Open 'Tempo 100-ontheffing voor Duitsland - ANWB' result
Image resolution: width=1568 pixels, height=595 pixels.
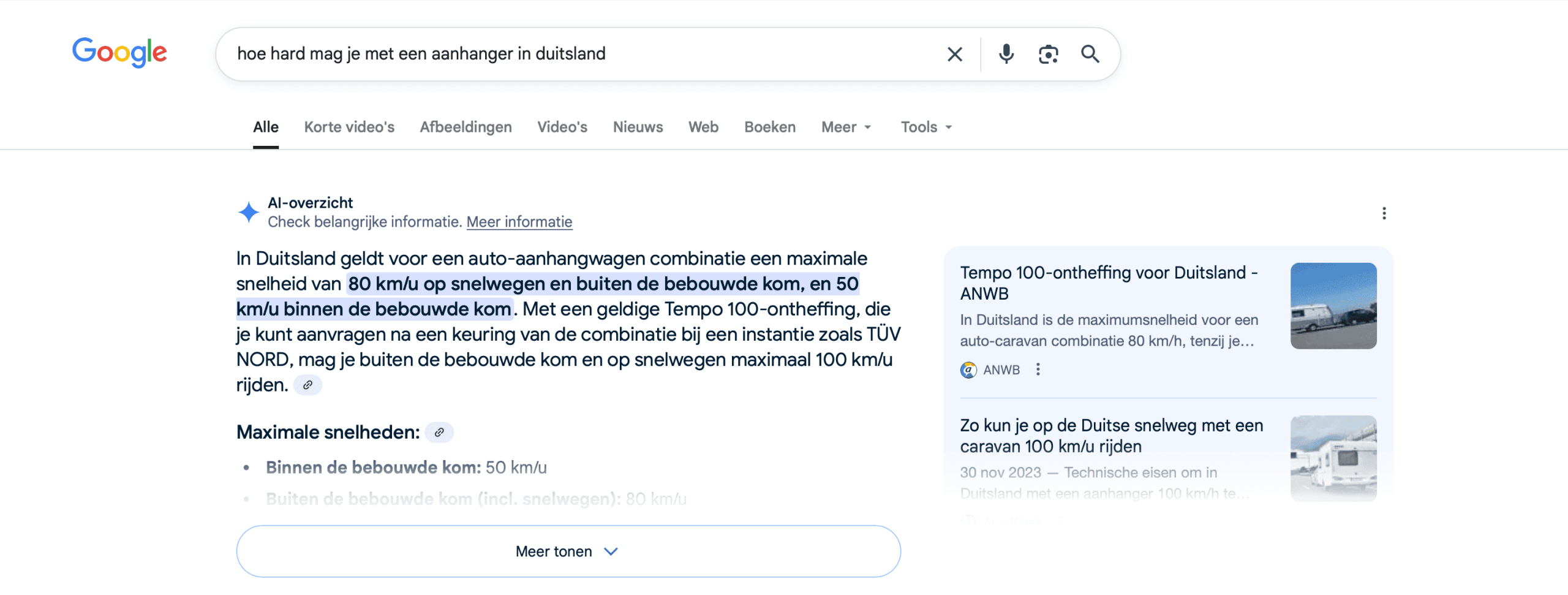point(1109,282)
